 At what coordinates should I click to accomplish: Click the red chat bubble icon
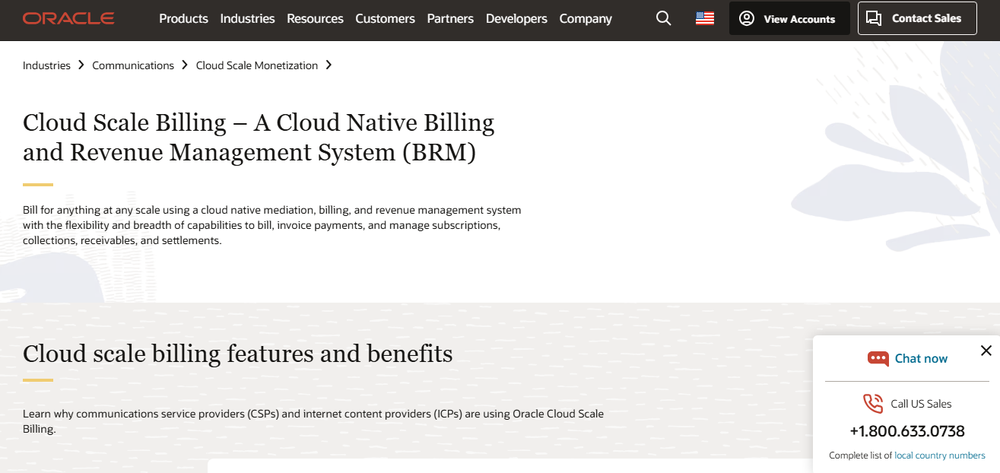point(878,358)
